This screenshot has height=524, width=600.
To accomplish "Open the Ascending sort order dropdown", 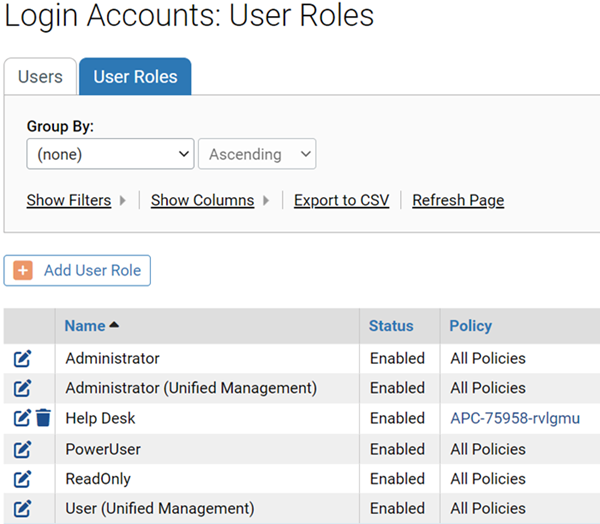I will pyautogui.click(x=257, y=154).
